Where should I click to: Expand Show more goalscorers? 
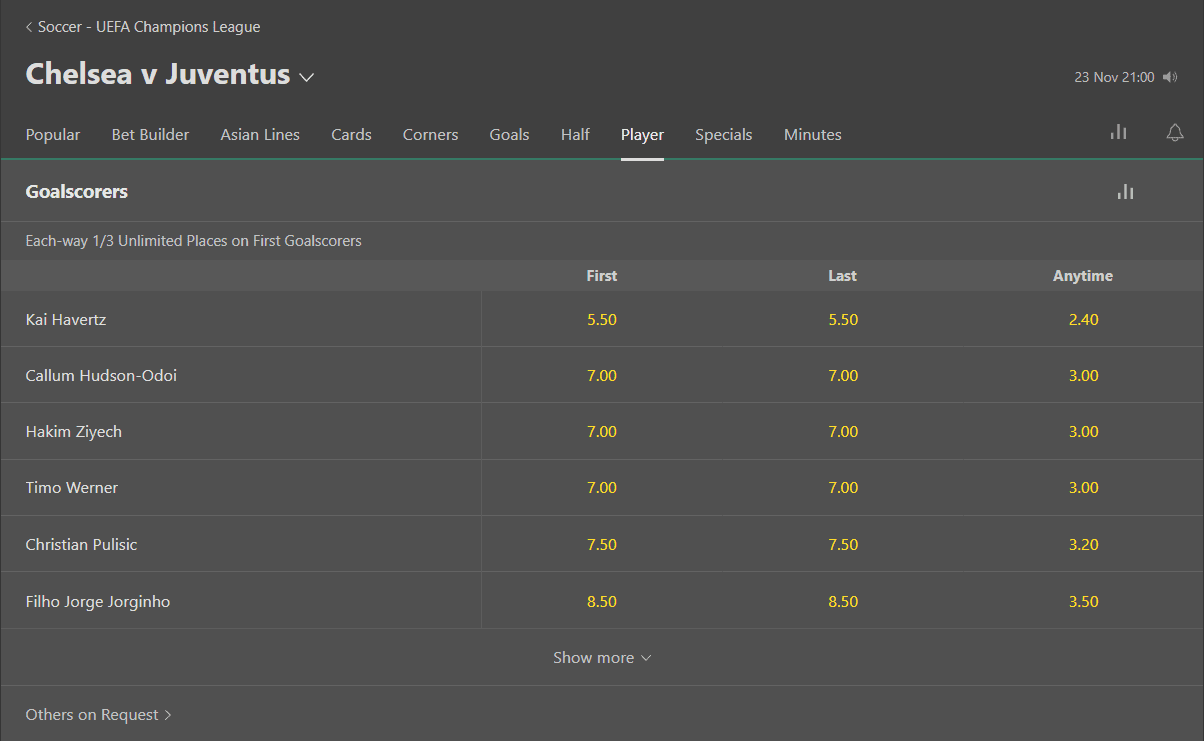click(602, 658)
